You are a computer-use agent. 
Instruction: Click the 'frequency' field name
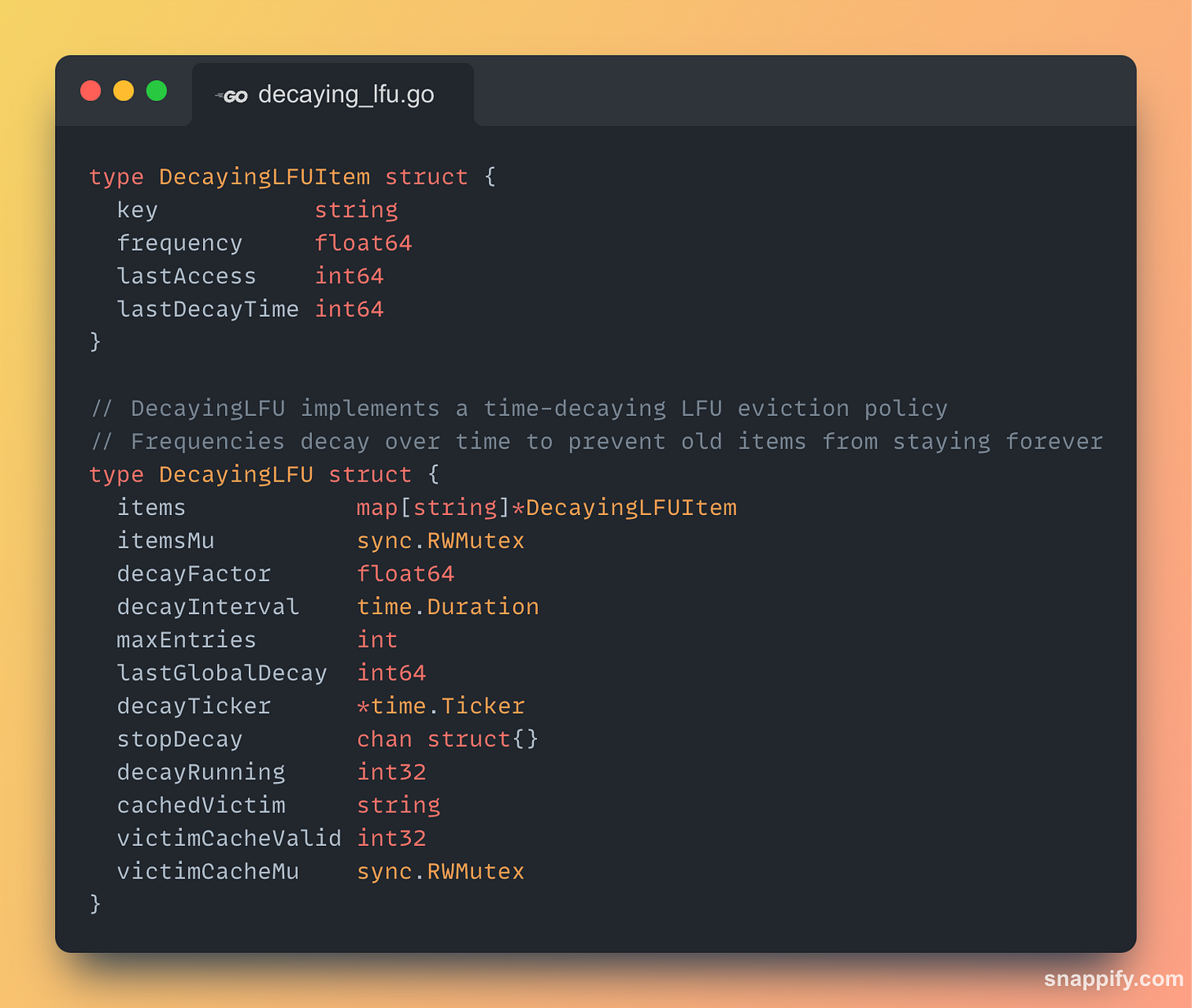(180, 243)
